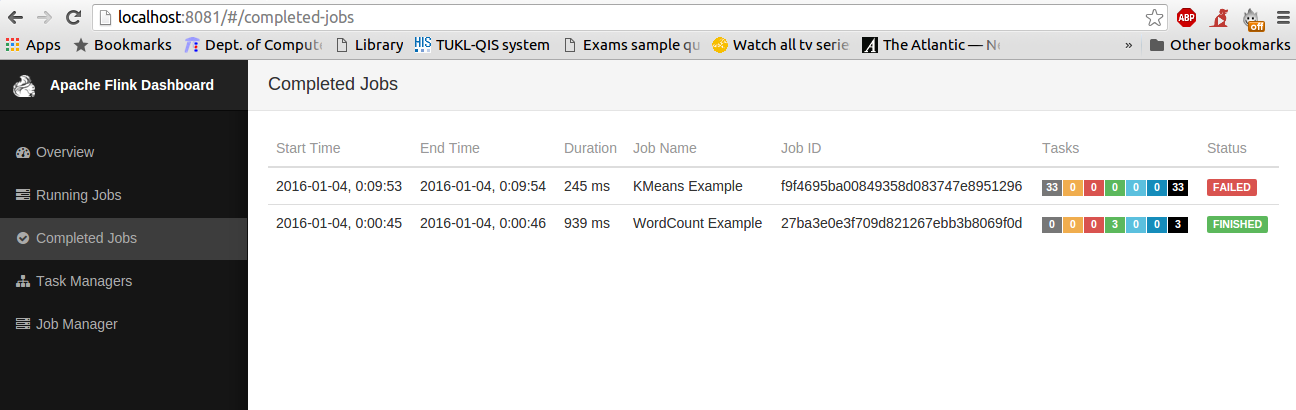Go to the Running Jobs page
This screenshot has width=1296, height=410.
[x=78, y=196]
